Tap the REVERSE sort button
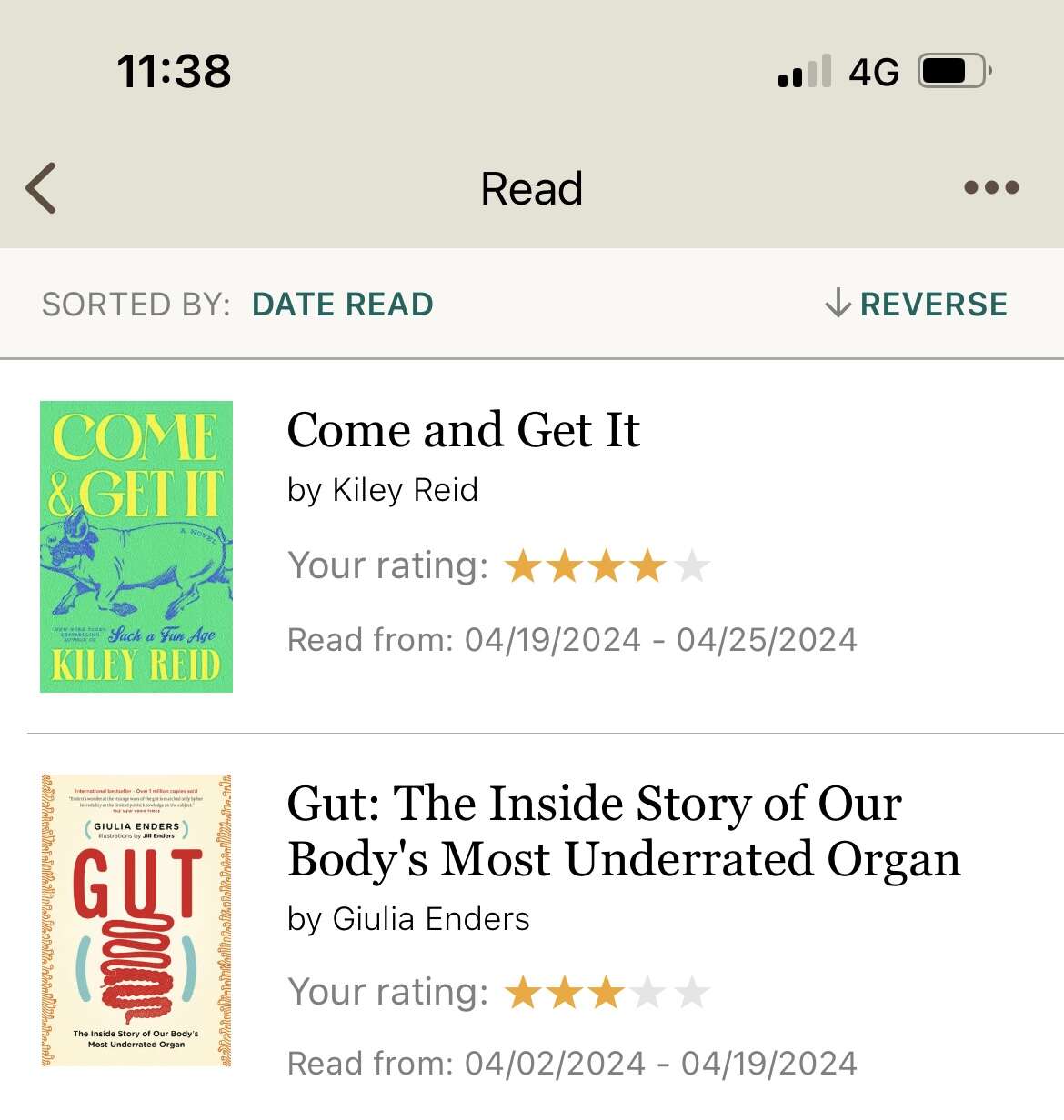The width and height of the screenshot is (1064, 1120). point(916,304)
